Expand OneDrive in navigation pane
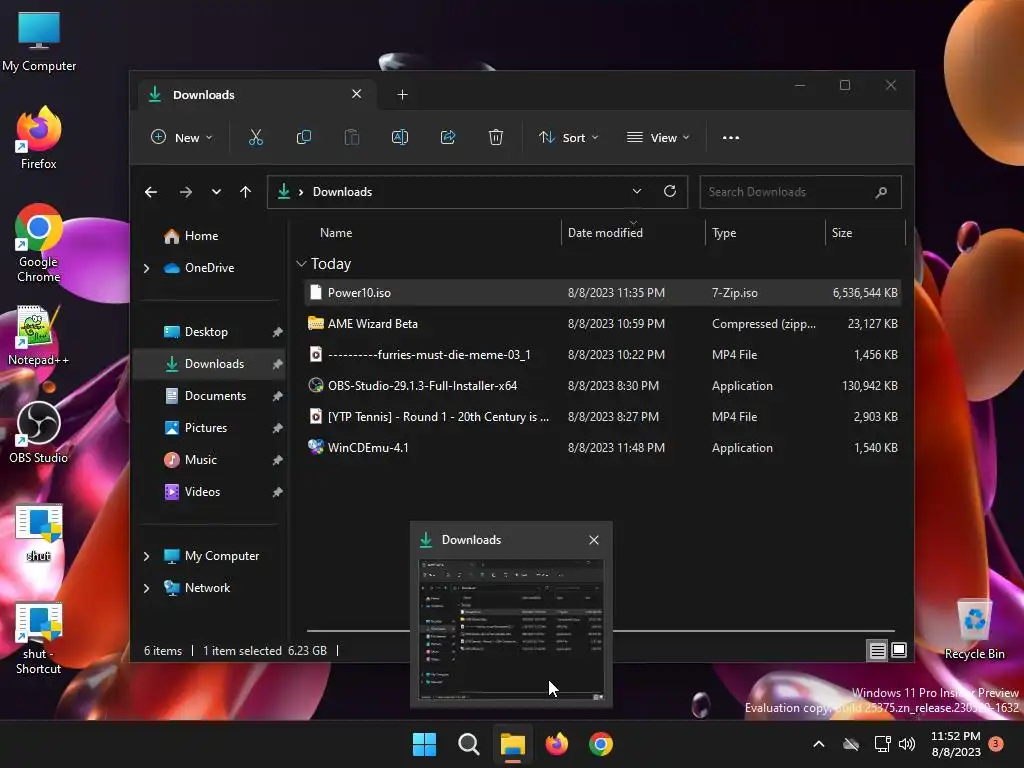This screenshot has width=1024, height=768. (146, 268)
